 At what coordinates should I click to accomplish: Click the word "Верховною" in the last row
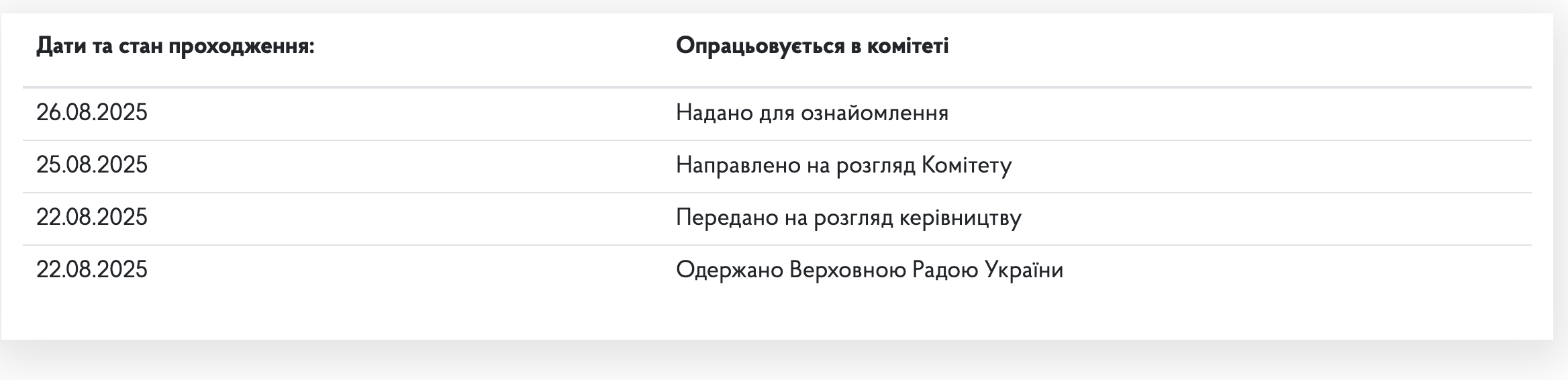tap(848, 269)
